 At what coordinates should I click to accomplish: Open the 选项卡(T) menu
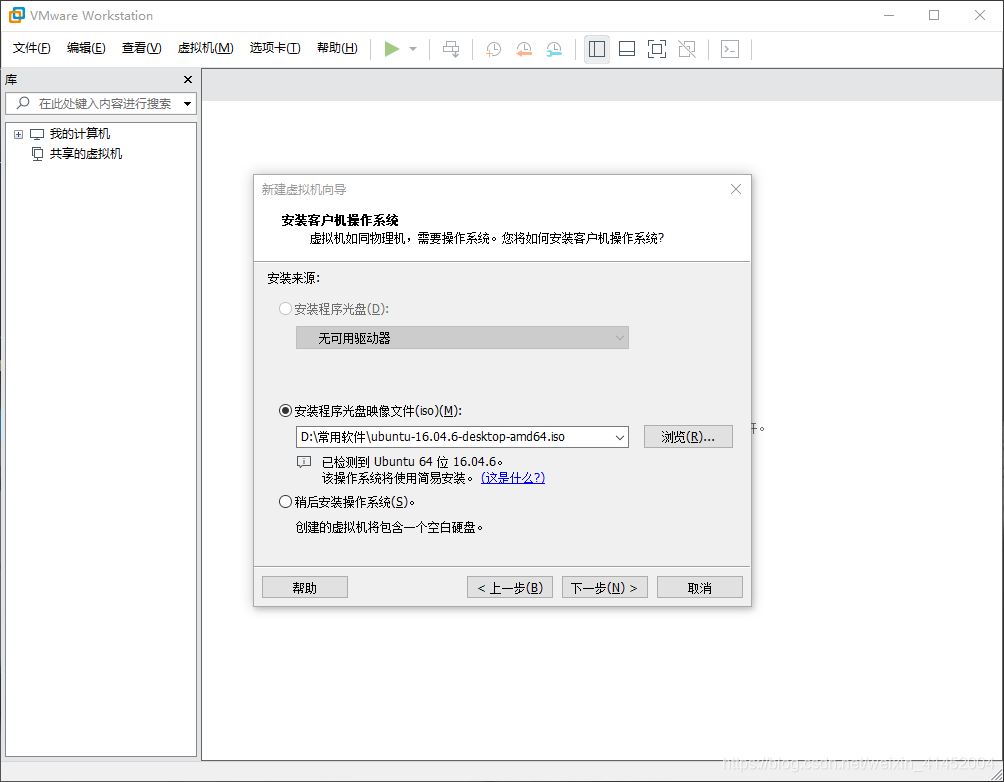[274, 47]
